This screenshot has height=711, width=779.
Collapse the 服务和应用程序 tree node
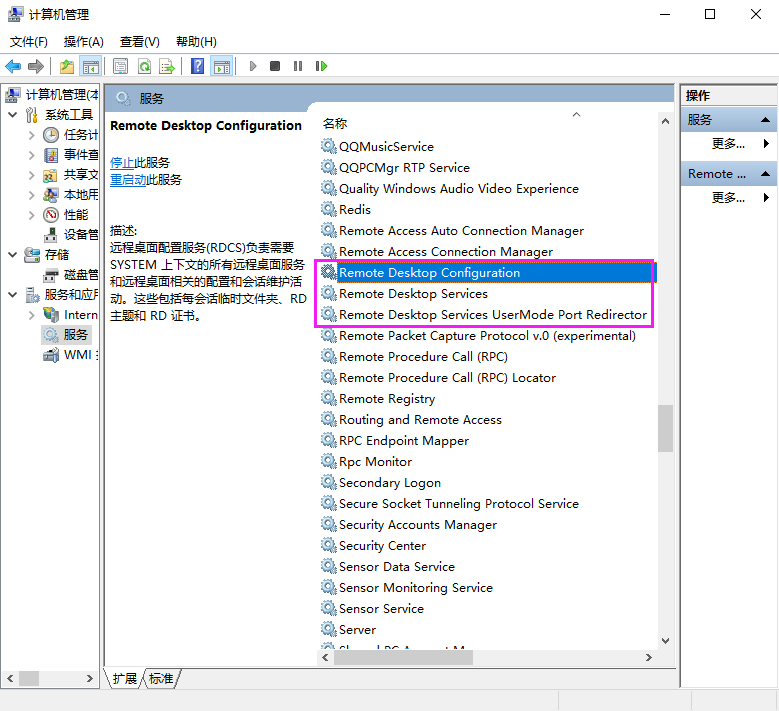pos(13,295)
